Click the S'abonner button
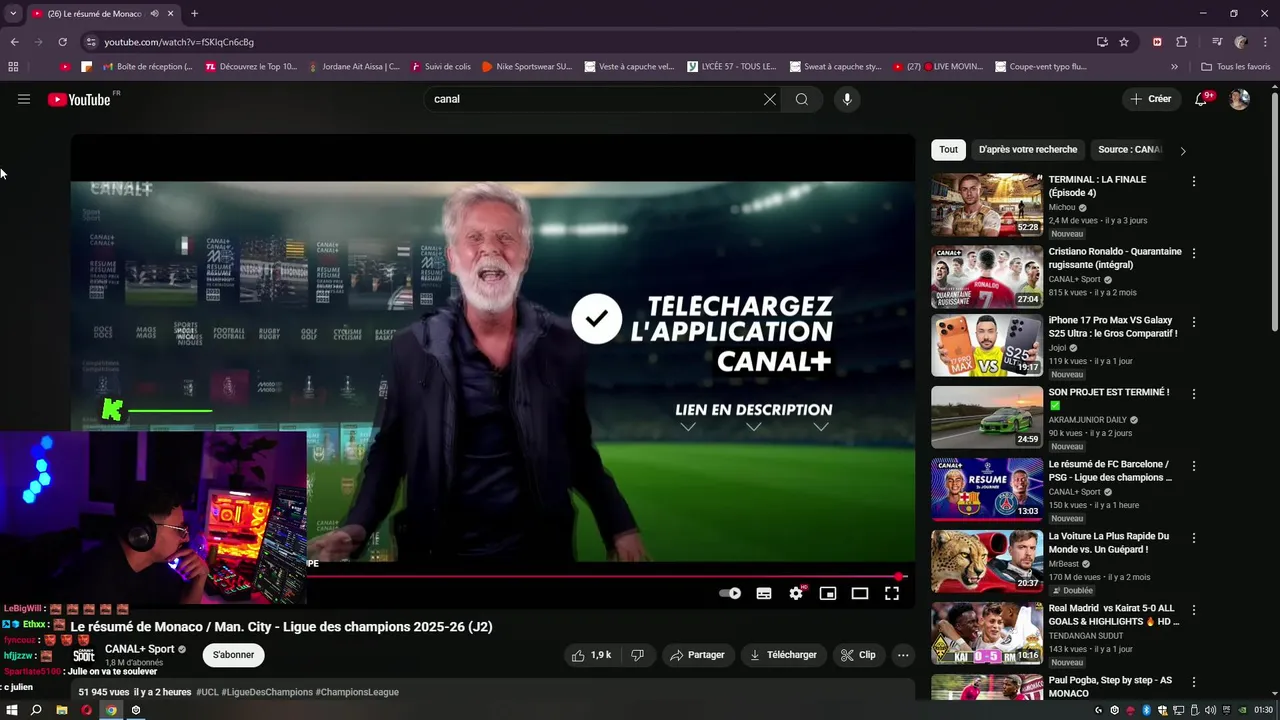The height and width of the screenshot is (720, 1280). pos(233,655)
